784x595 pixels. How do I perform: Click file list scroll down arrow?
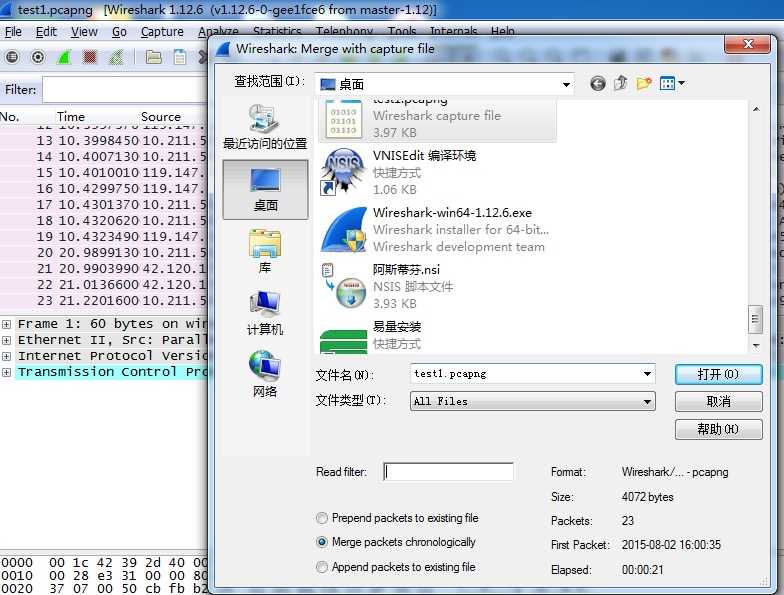[x=756, y=346]
